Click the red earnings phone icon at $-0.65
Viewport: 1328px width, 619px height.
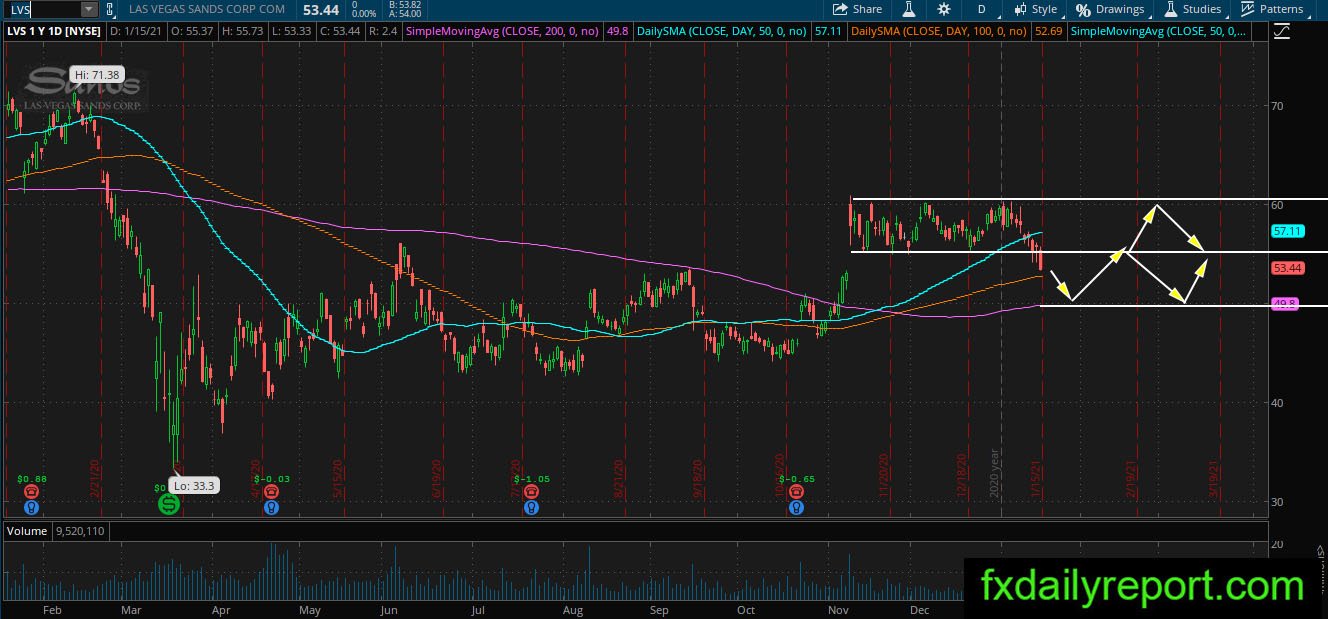point(796,492)
